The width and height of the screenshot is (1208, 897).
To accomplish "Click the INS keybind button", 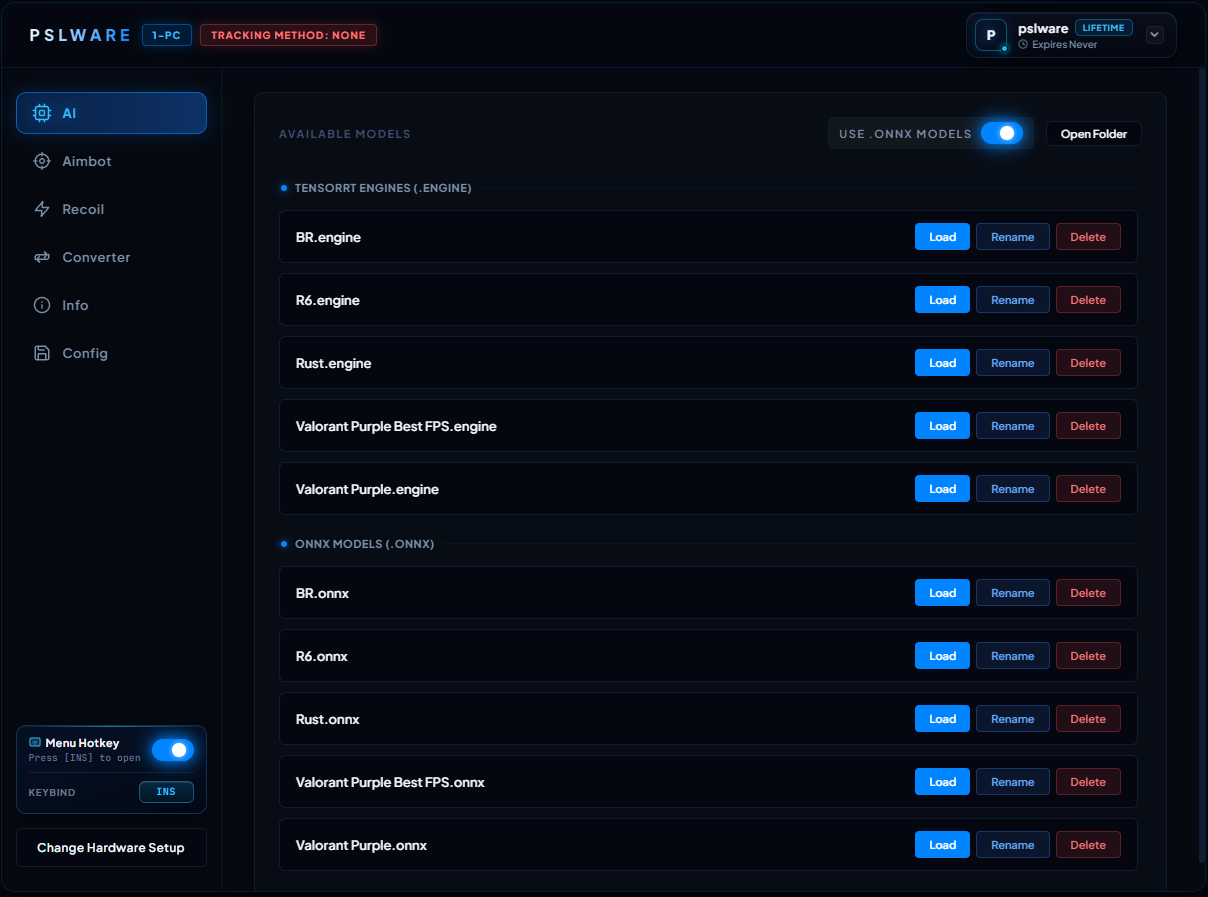I will 166,792.
